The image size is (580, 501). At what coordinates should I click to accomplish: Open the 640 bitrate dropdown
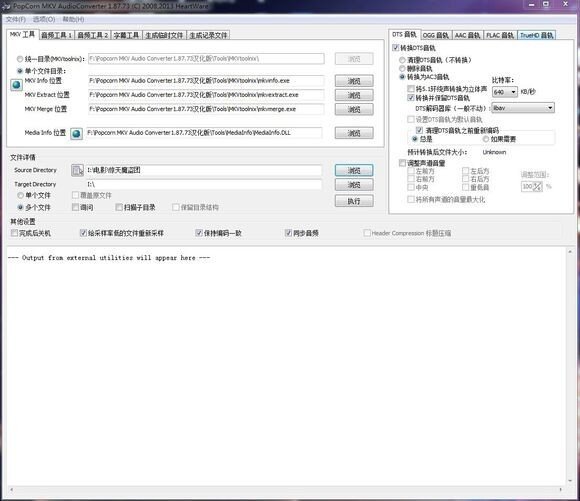point(505,92)
